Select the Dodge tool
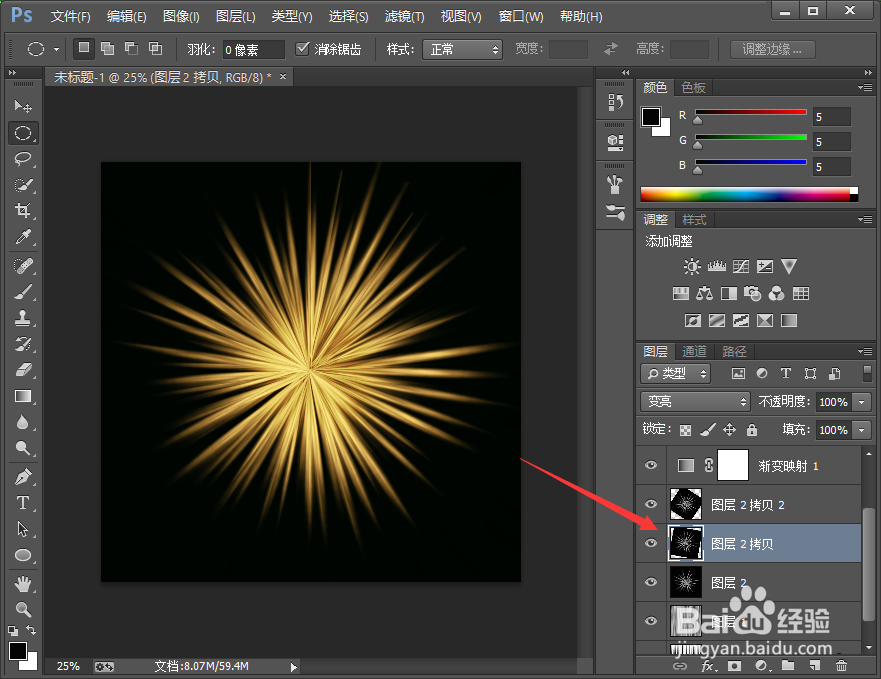This screenshot has height=679, width=881. click(x=22, y=448)
